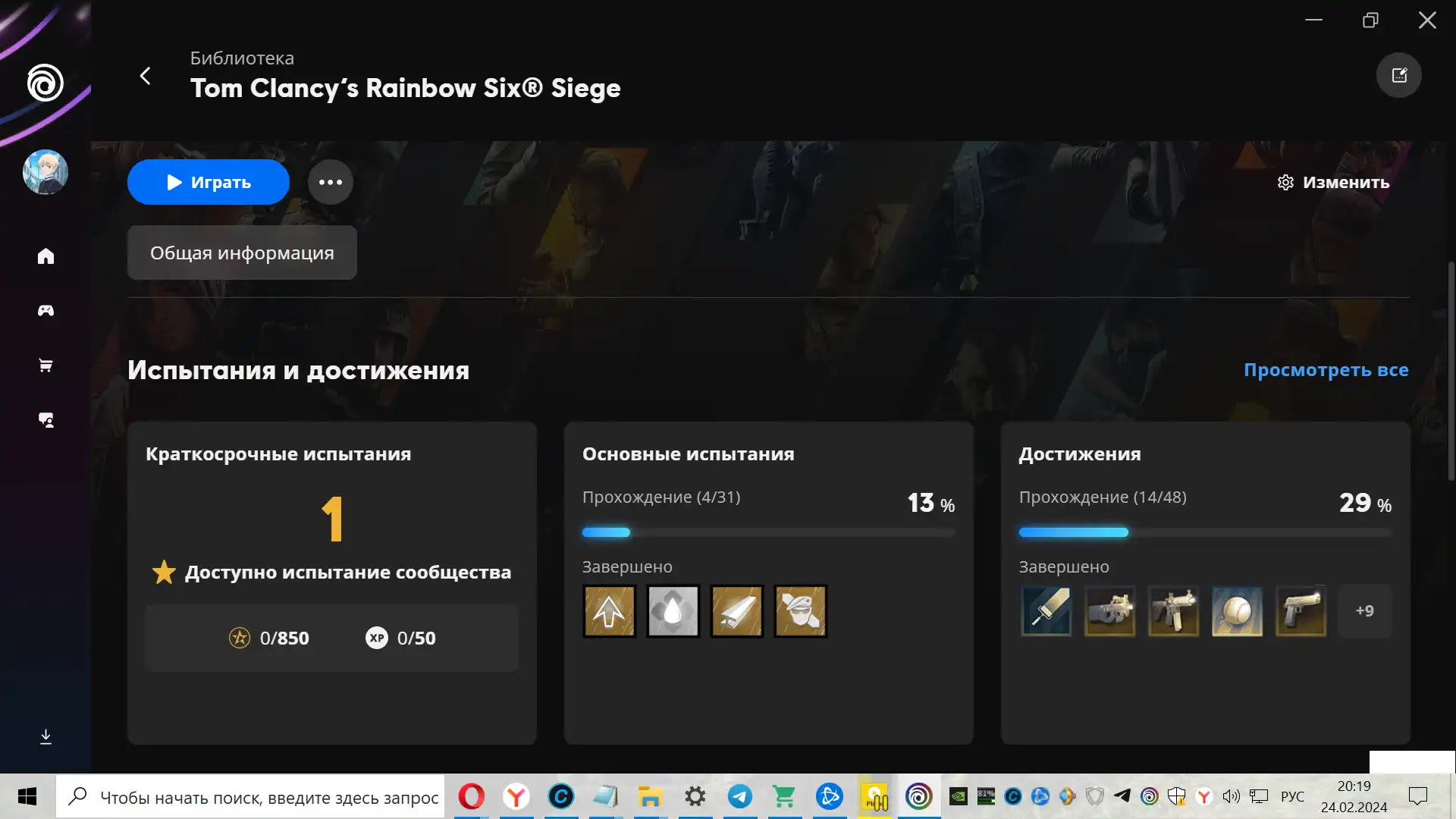Launch the game with the Играть button

coord(209,182)
